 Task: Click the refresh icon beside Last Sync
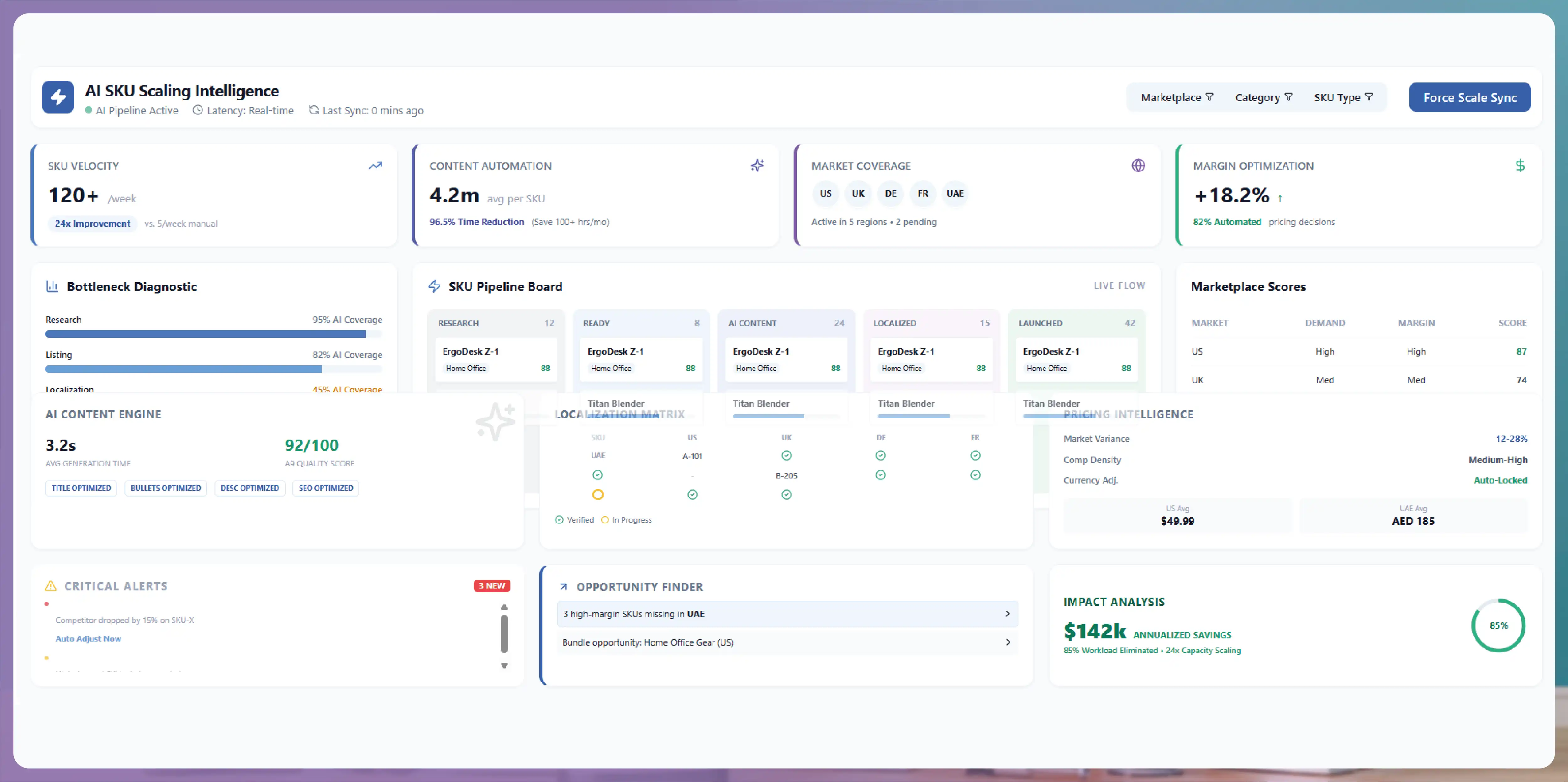(314, 110)
